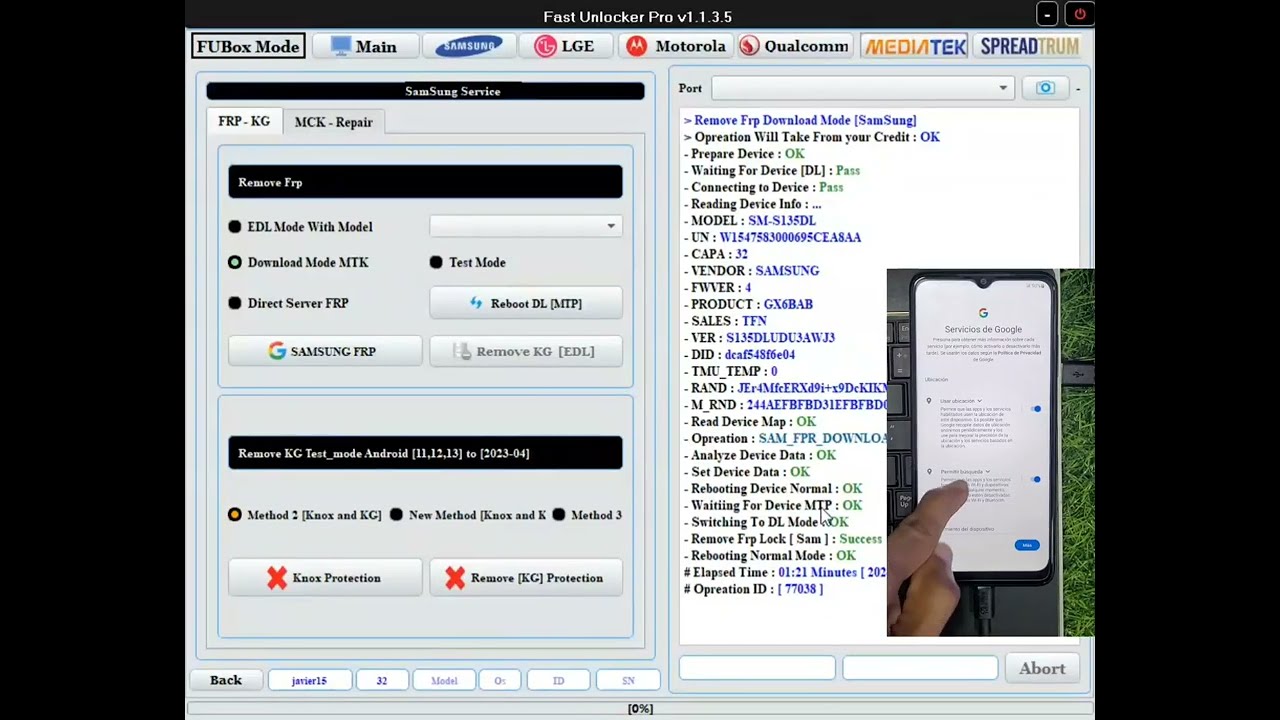The image size is (1280, 720).
Task: Click the second empty input box beside Abort
Action: pyautogui.click(x=920, y=668)
